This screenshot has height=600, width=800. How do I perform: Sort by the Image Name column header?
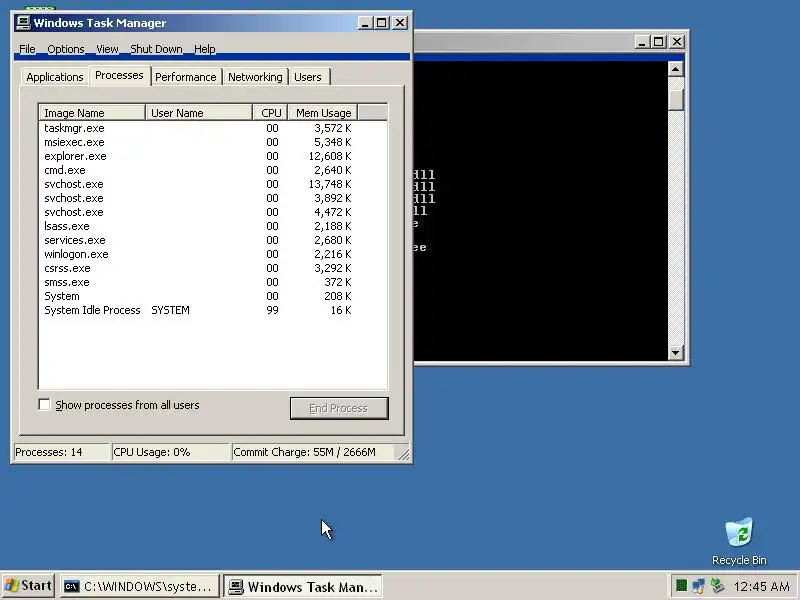tap(92, 113)
